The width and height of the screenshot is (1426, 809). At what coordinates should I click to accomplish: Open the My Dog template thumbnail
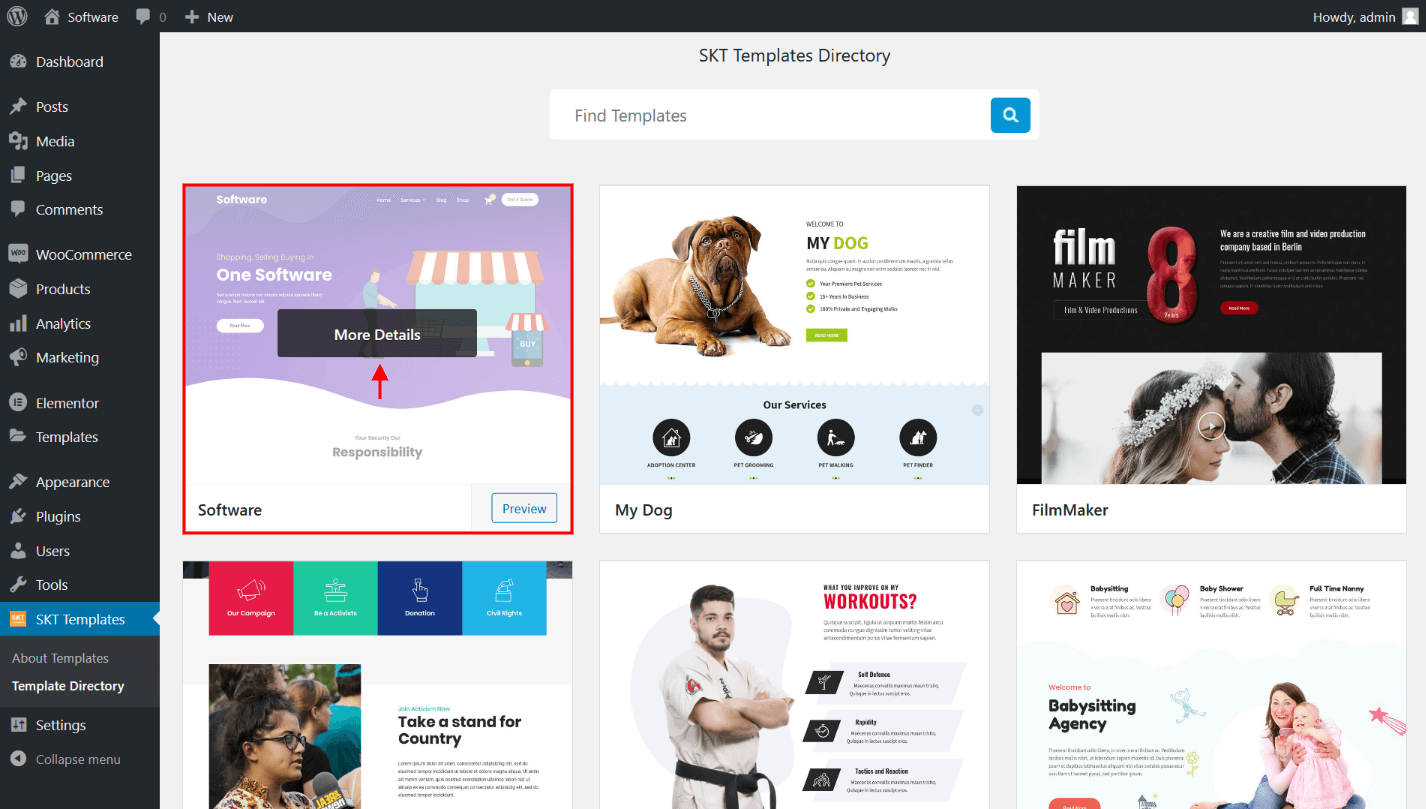(x=794, y=335)
